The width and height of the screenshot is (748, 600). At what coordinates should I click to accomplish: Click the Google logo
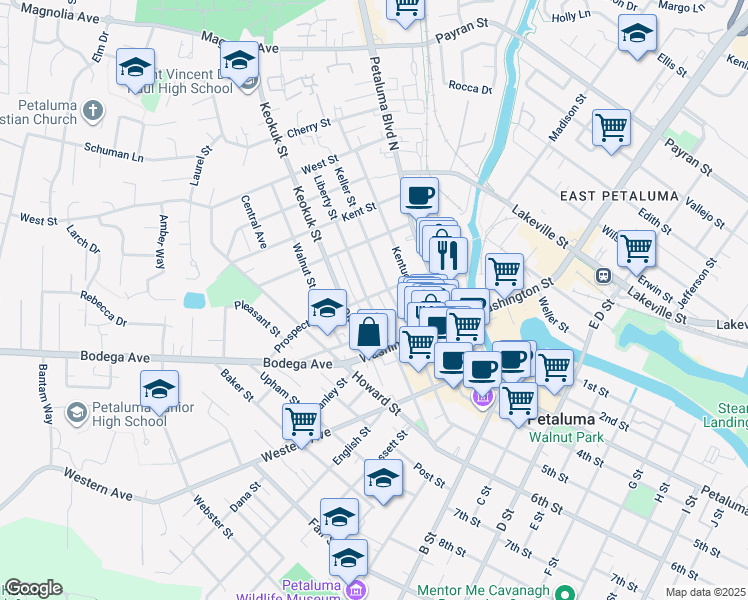coord(32,588)
